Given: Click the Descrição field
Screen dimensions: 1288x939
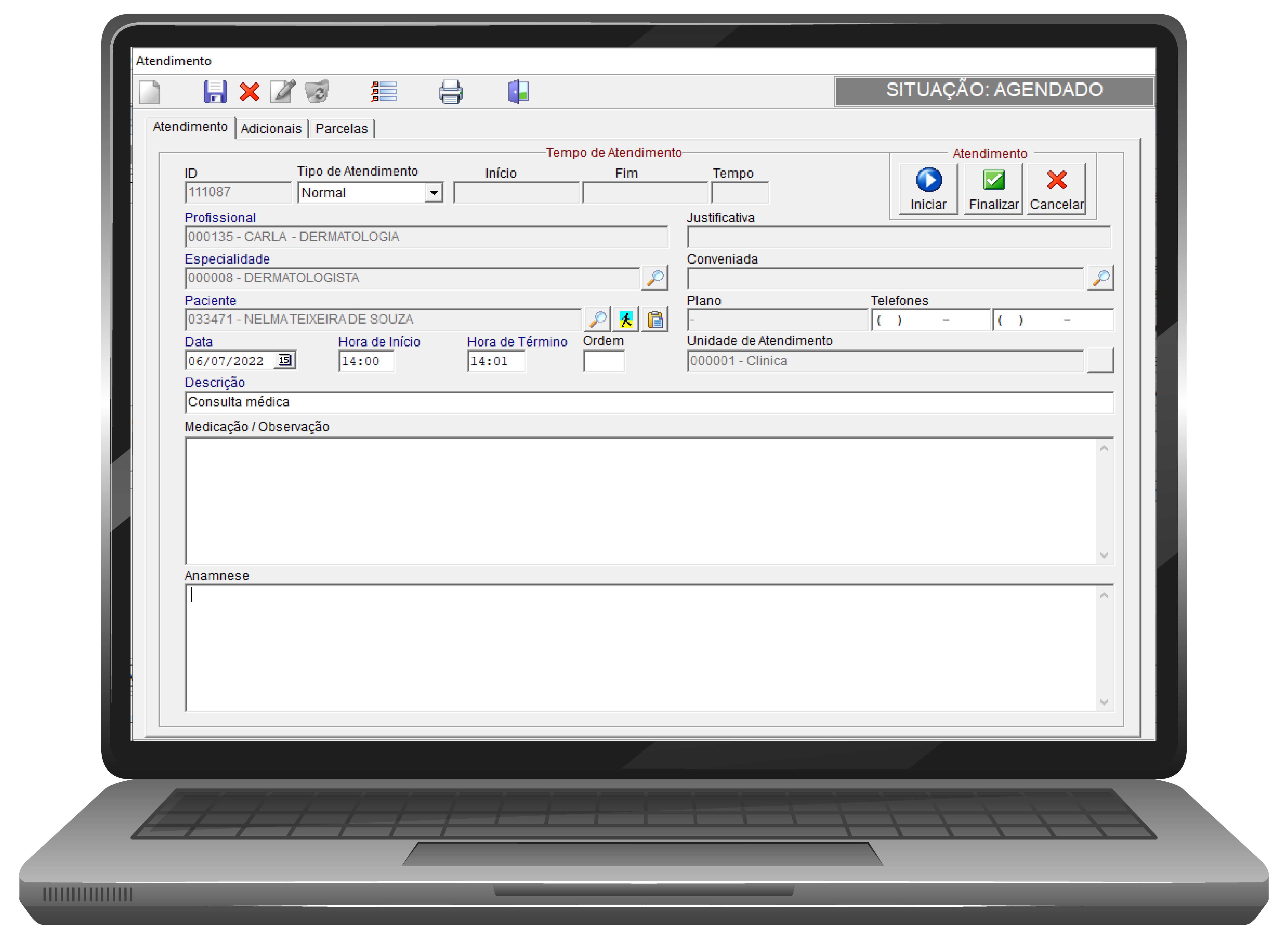Looking at the screenshot, I should pyautogui.click(x=649, y=402).
